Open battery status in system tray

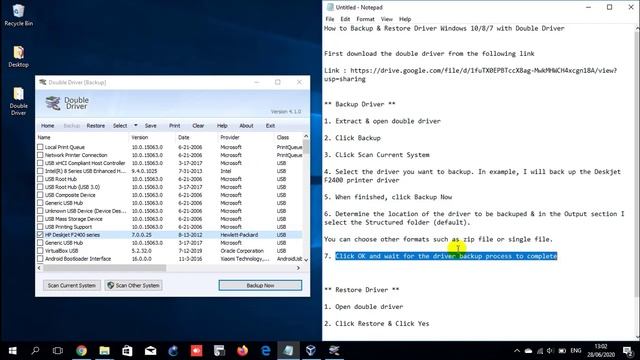click(562, 351)
